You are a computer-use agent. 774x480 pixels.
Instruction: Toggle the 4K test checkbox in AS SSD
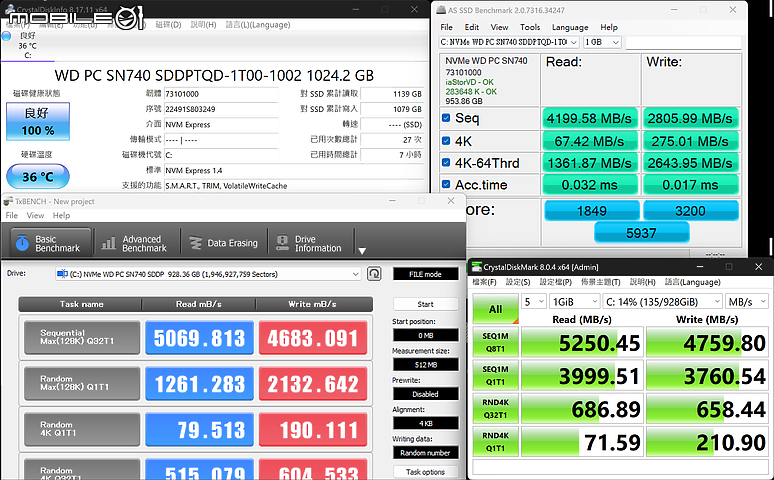[446, 141]
